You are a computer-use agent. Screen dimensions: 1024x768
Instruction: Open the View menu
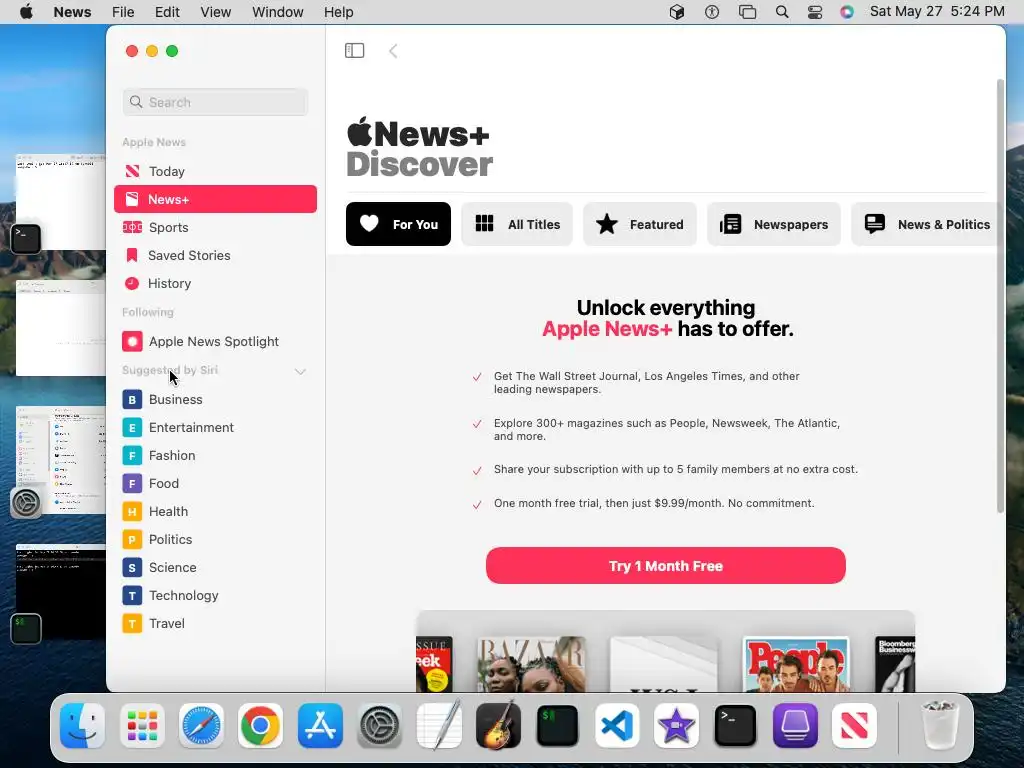tap(216, 12)
